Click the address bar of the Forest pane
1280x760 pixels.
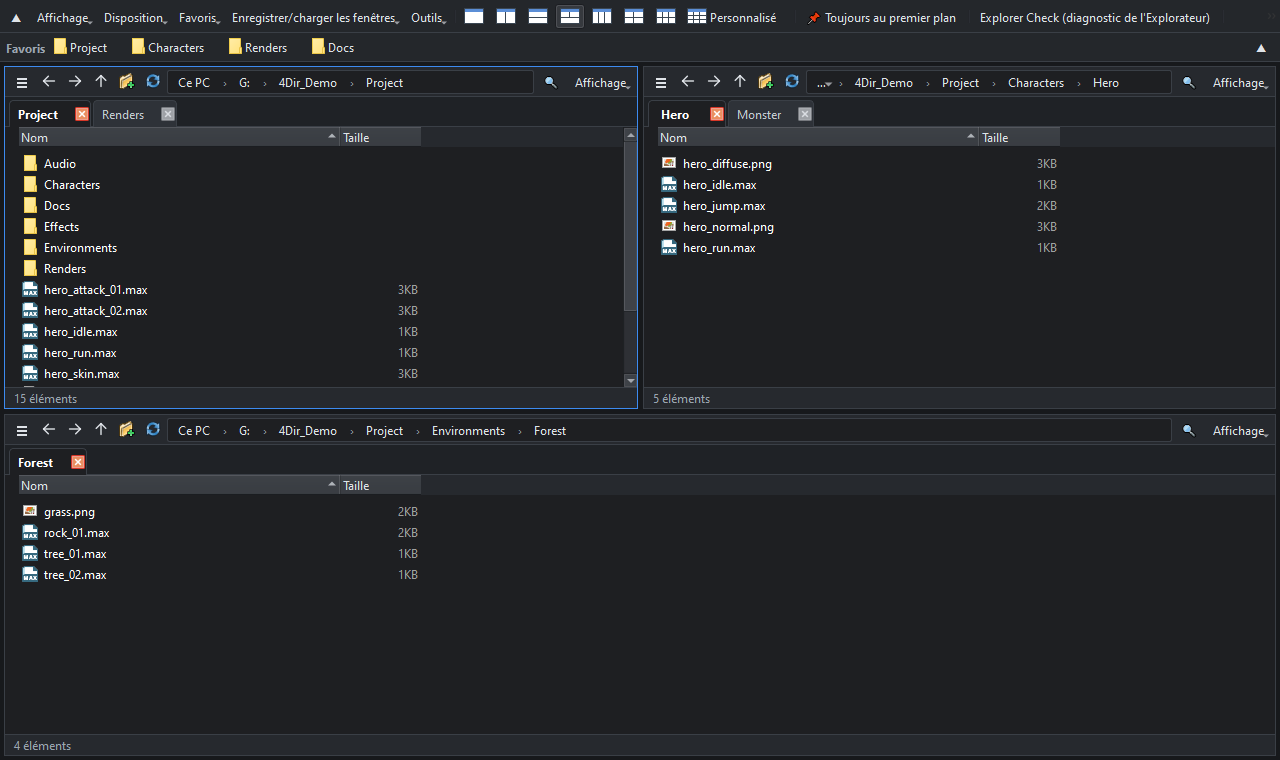pos(668,430)
